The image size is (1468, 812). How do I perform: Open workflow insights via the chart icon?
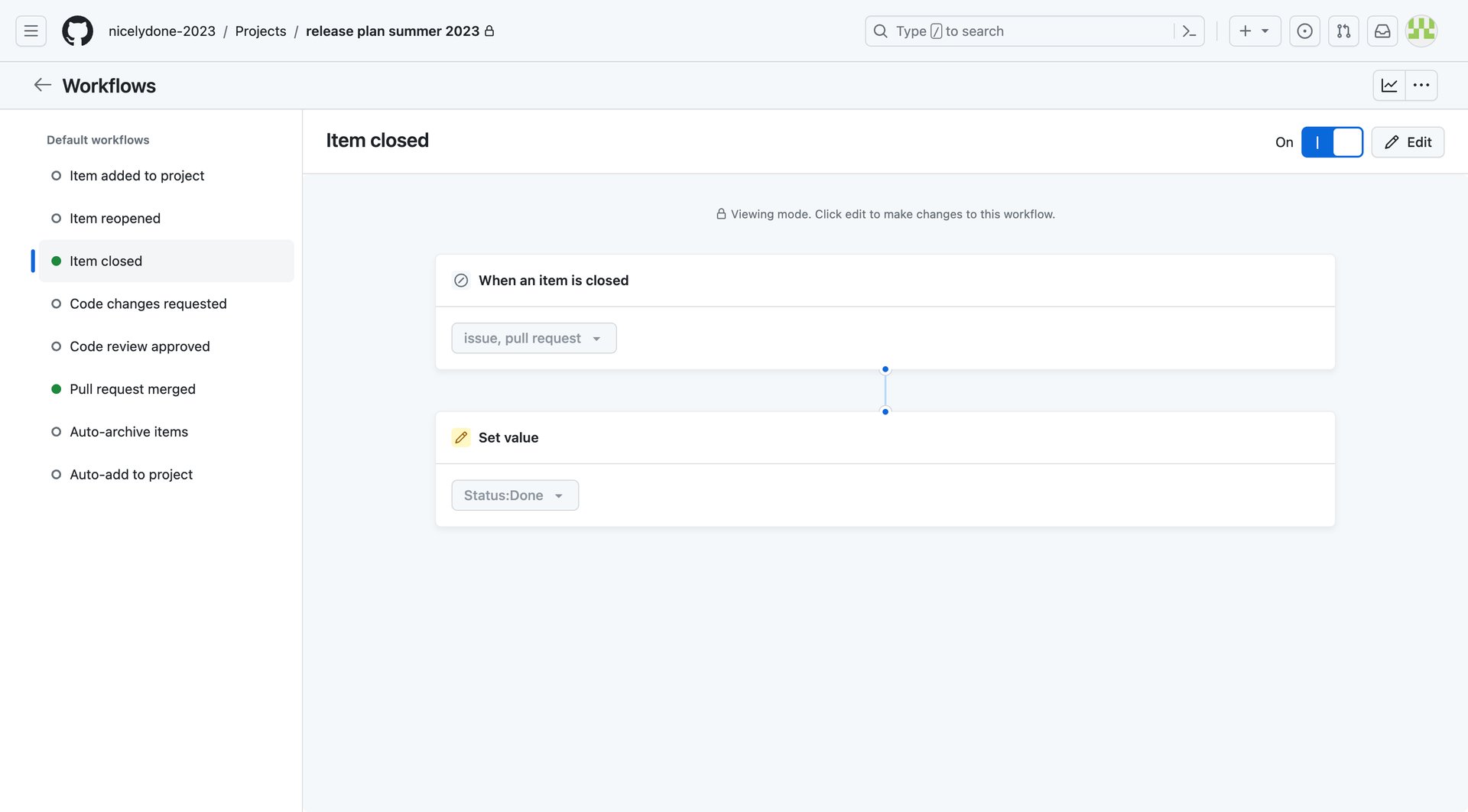pyautogui.click(x=1388, y=85)
